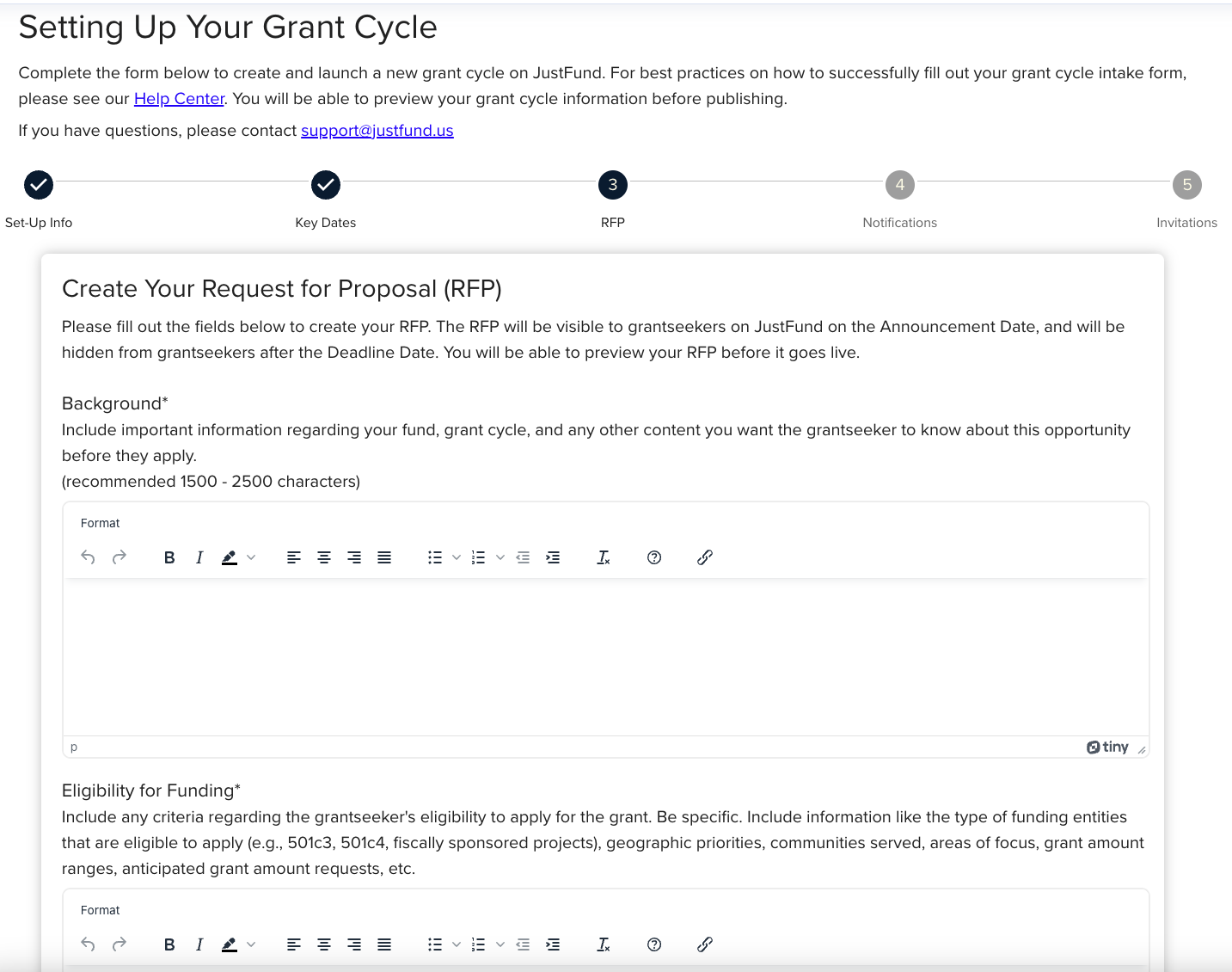Click the 'p' element path in Background editor
This screenshot has width=1232, height=972.
[x=74, y=747]
